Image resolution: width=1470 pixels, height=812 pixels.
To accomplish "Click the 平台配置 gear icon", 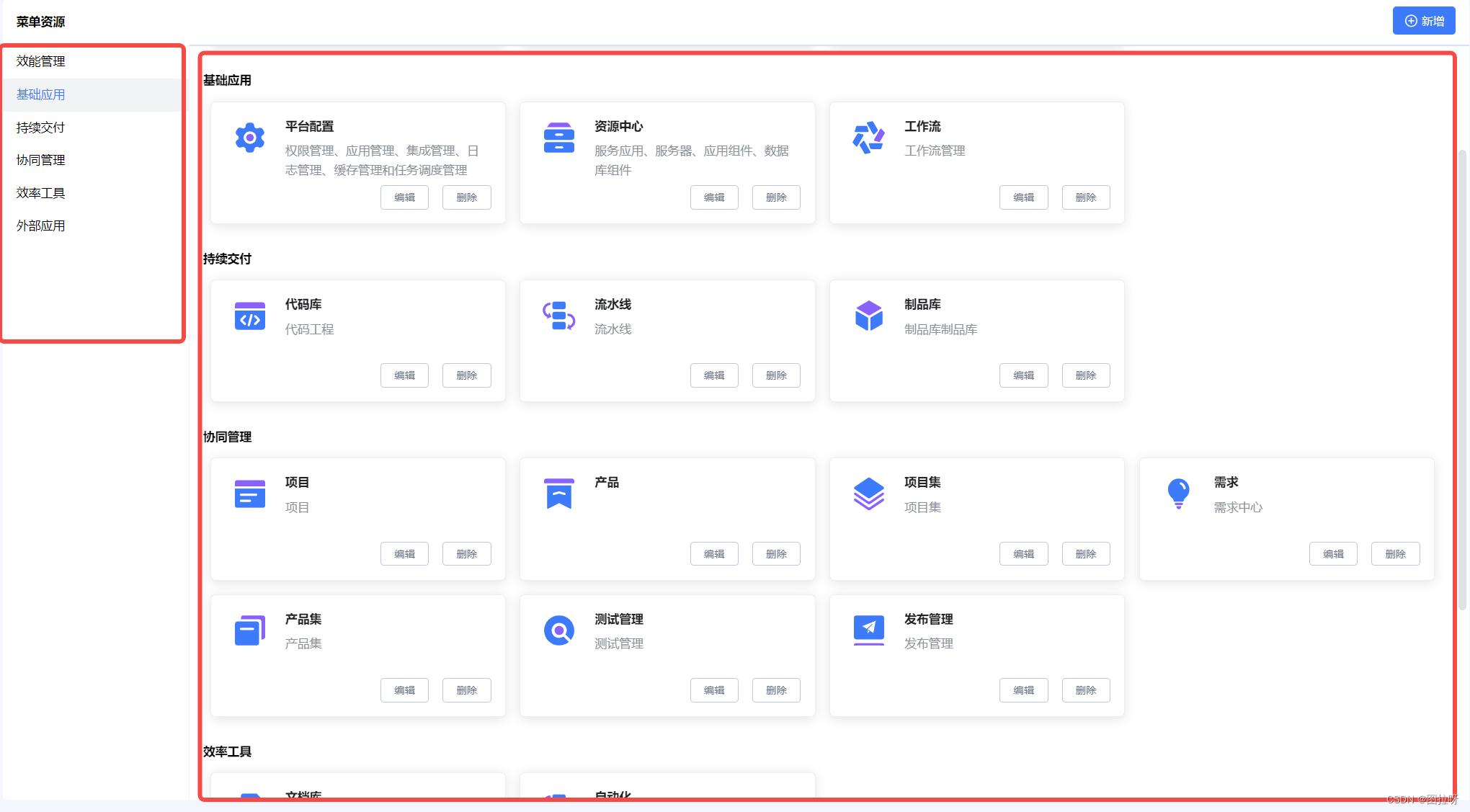I will tap(249, 138).
